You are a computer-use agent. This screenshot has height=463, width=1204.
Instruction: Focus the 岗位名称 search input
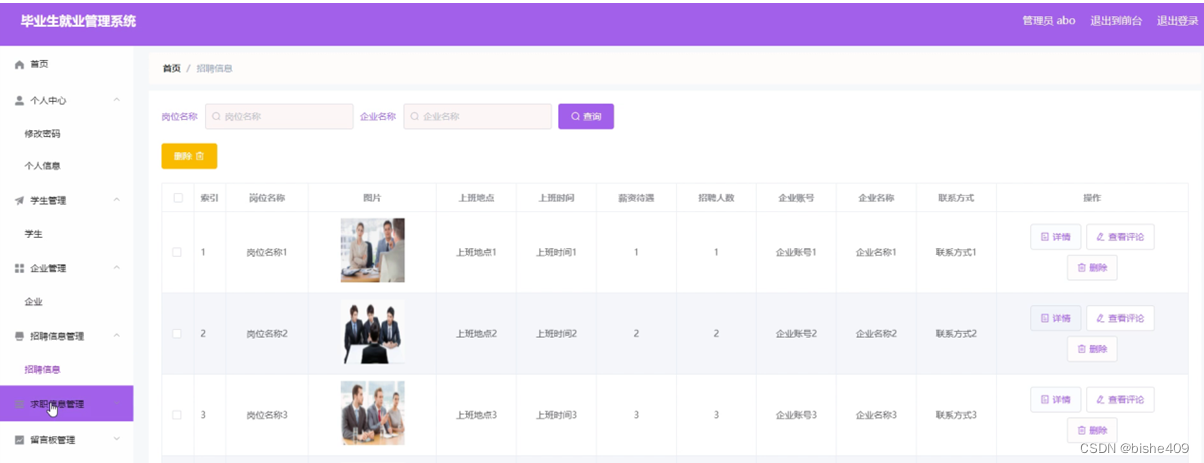pos(279,117)
